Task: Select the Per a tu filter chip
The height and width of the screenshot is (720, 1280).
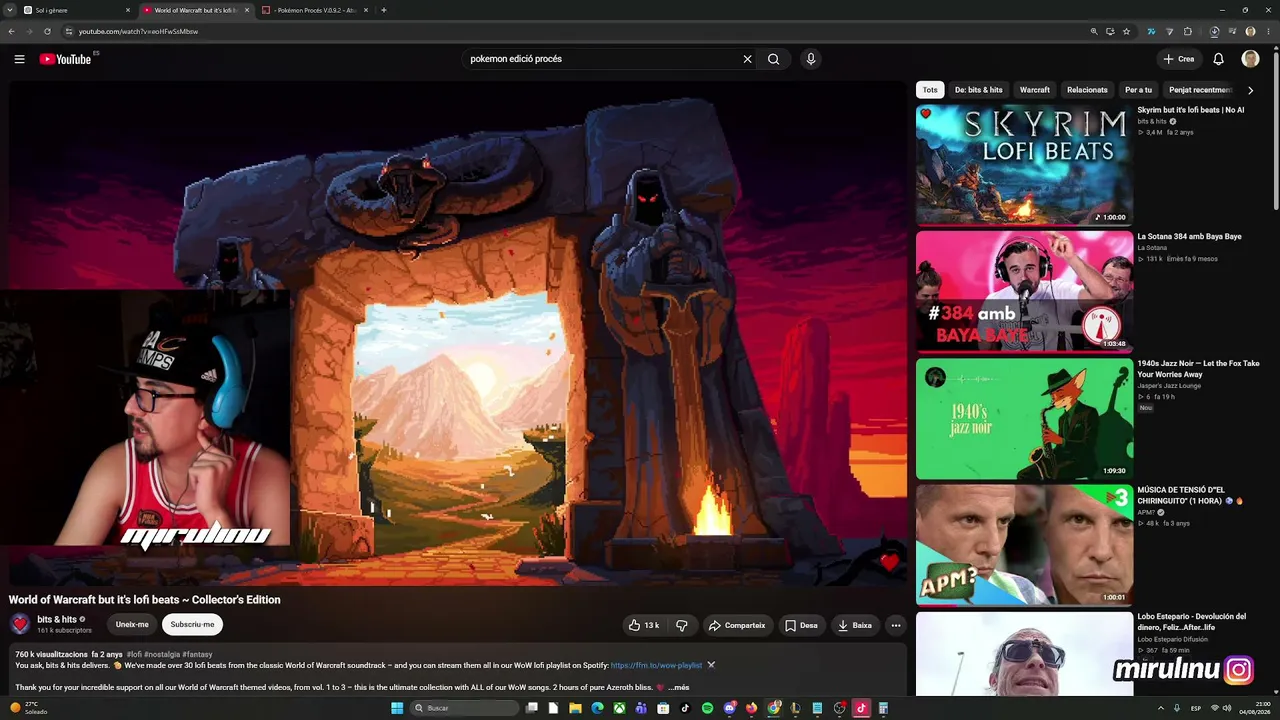Action: 1138,90
